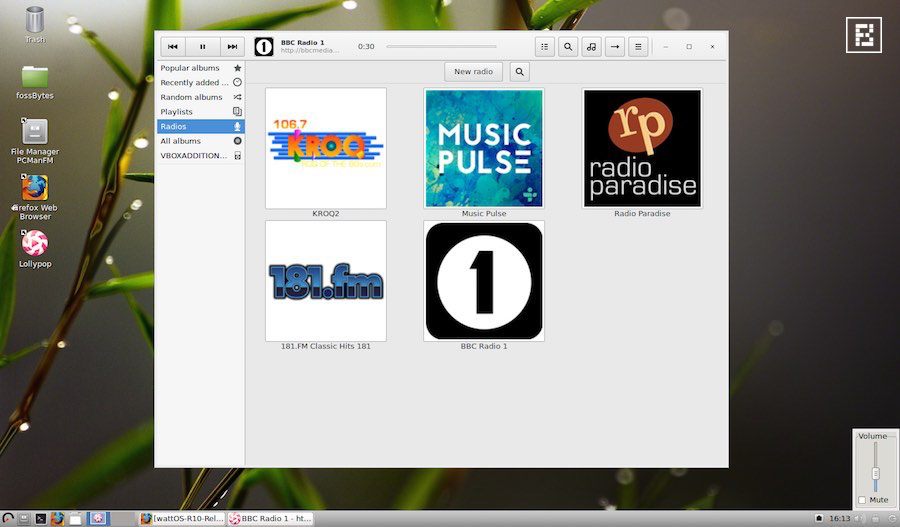The height and width of the screenshot is (527, 900).
Task: Select Radios in sidebar
Action: coord(200,126)
